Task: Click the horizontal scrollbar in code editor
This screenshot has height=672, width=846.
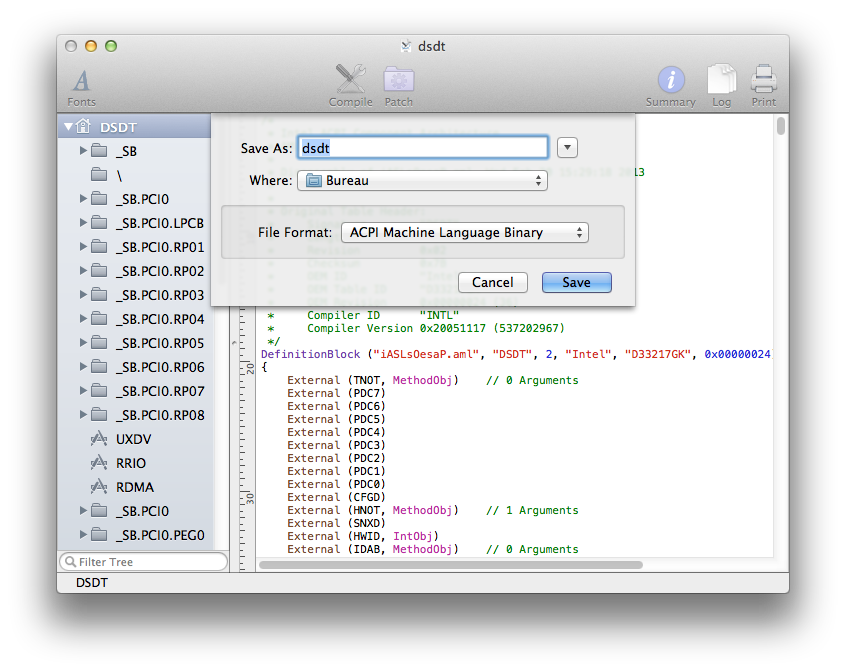Action: click(x=450, y=565)
